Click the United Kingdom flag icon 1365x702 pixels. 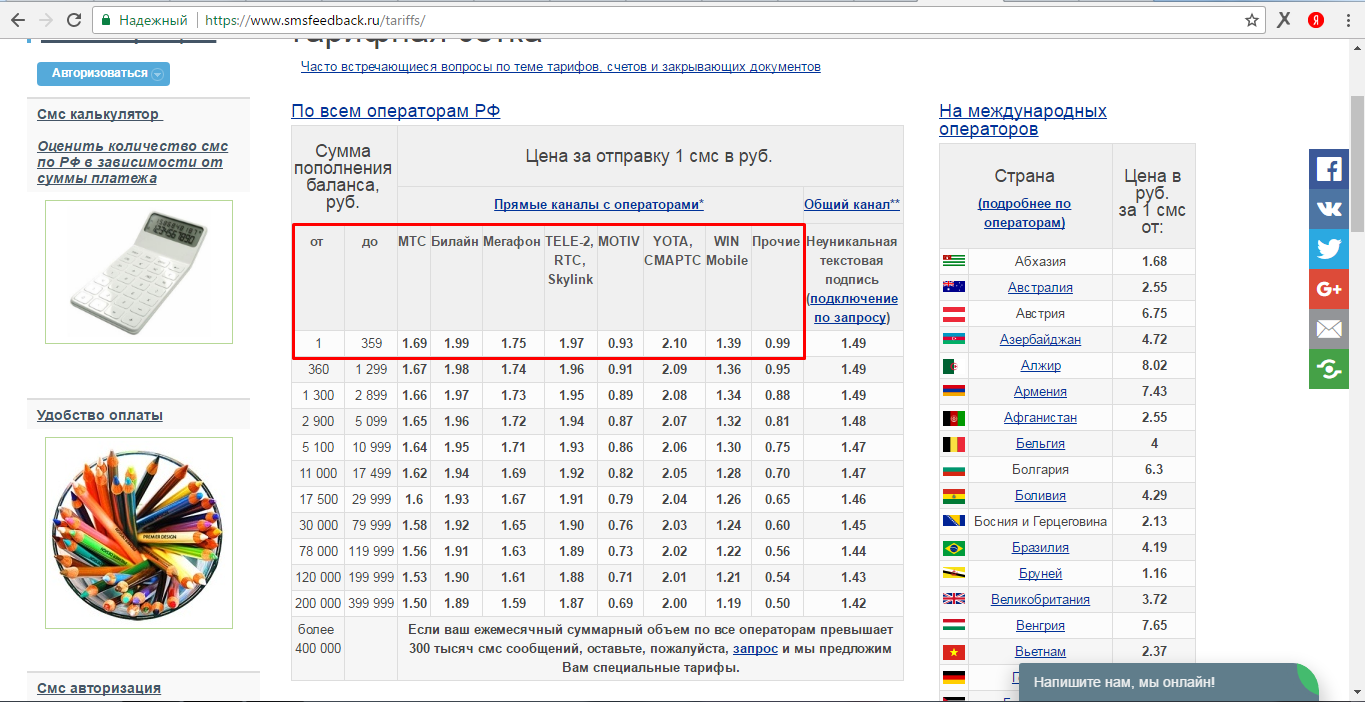pyautogui.click(x=953, y=599)
